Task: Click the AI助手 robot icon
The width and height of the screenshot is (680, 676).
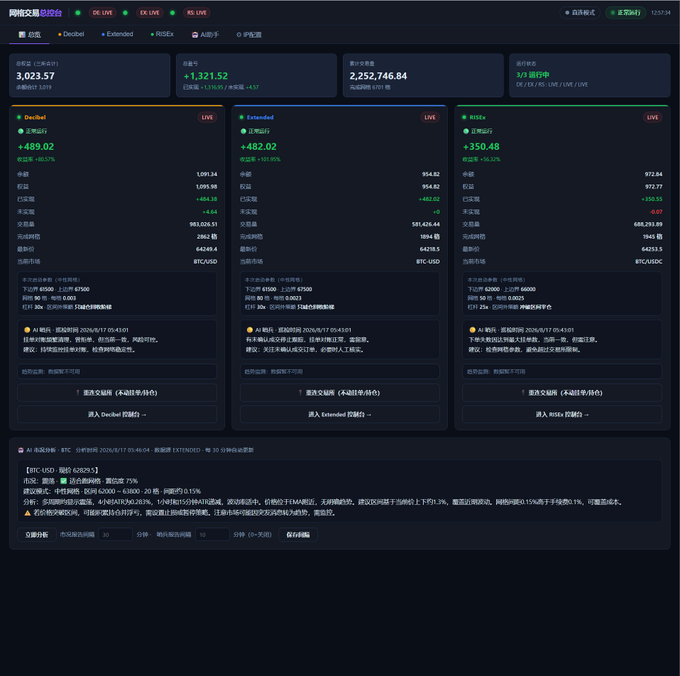Action: tap(195, 35)
